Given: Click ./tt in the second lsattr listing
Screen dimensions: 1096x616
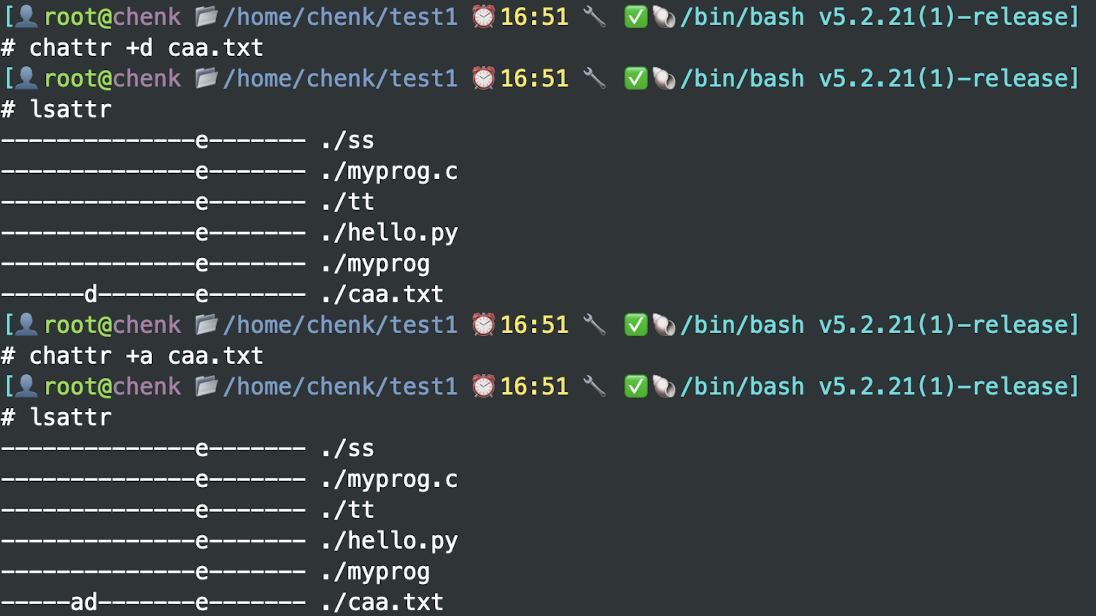Looking at the screenshot, I should tap(347, 510).
